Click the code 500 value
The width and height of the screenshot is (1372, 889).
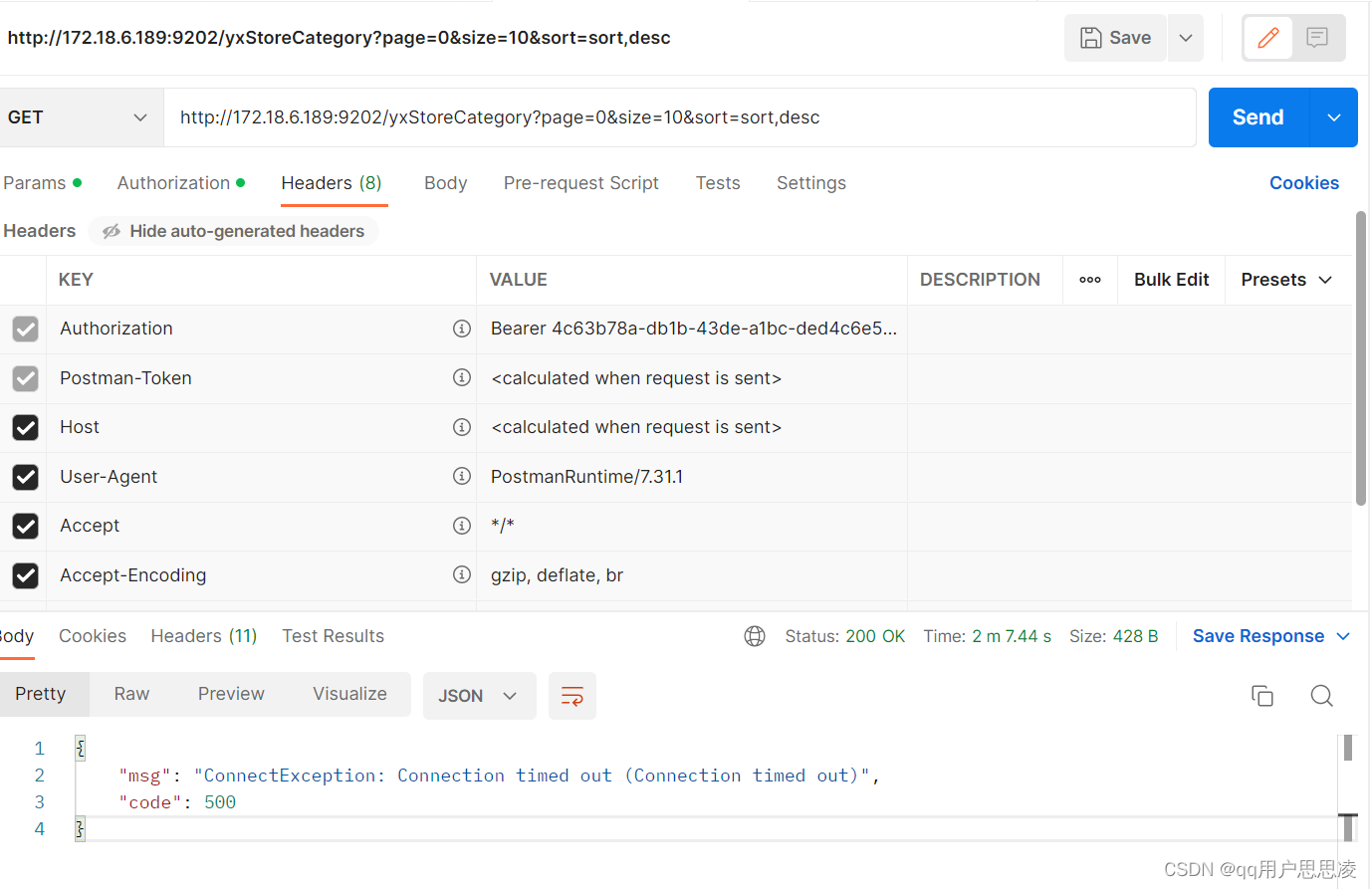[220, 802]
